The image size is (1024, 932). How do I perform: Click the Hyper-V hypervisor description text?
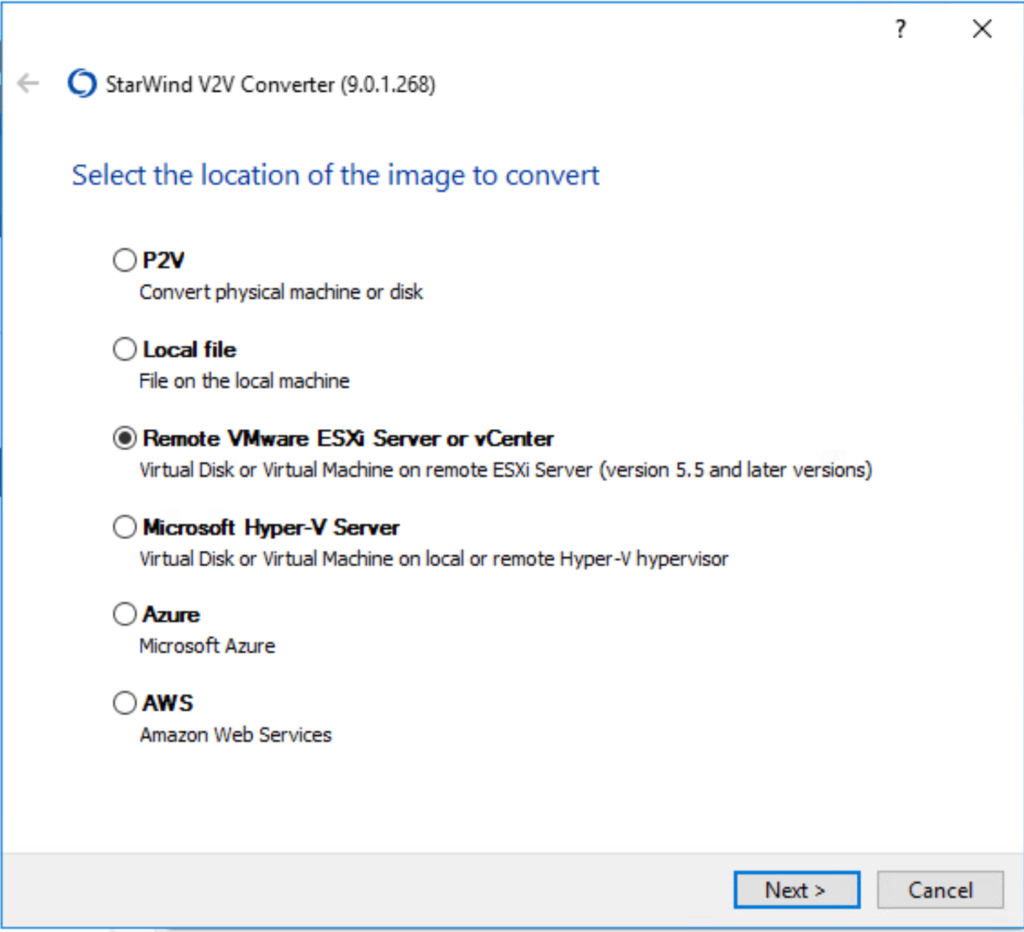[434, 559]
